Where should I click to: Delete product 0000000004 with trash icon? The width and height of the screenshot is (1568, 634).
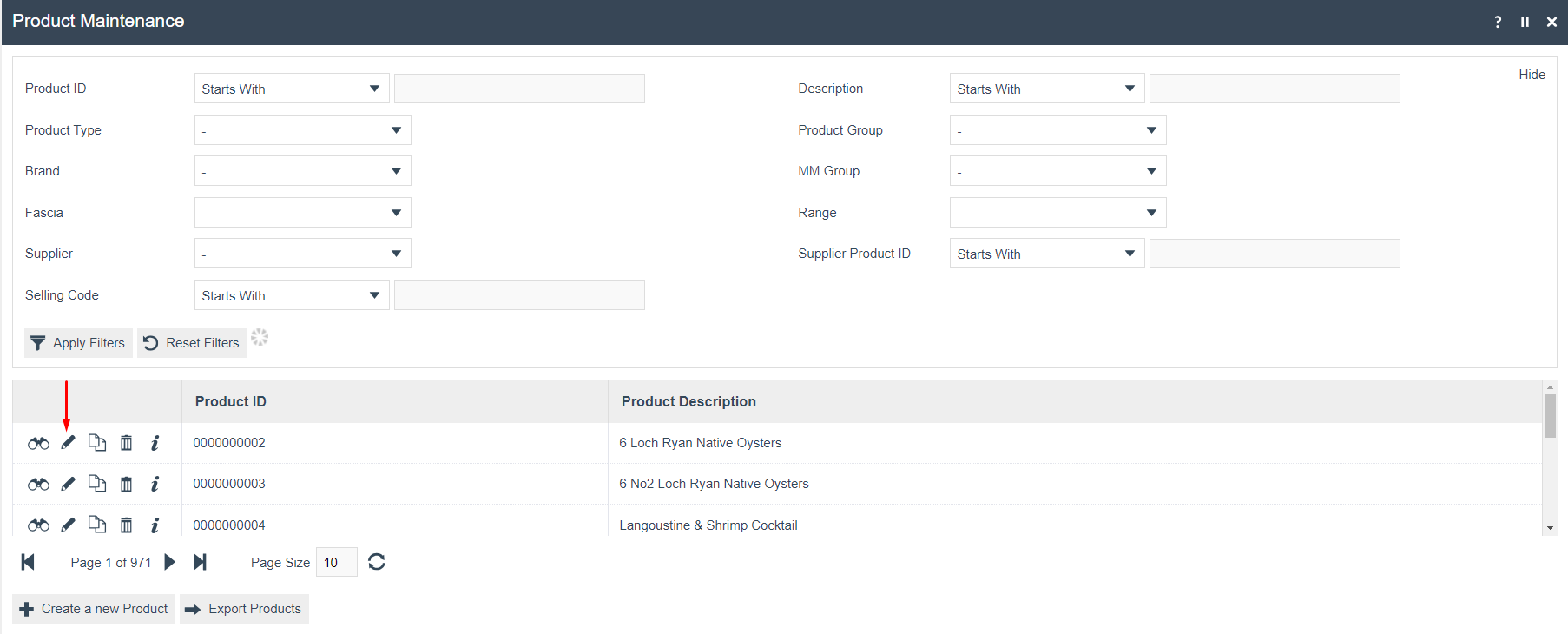(x=126, y=525)
